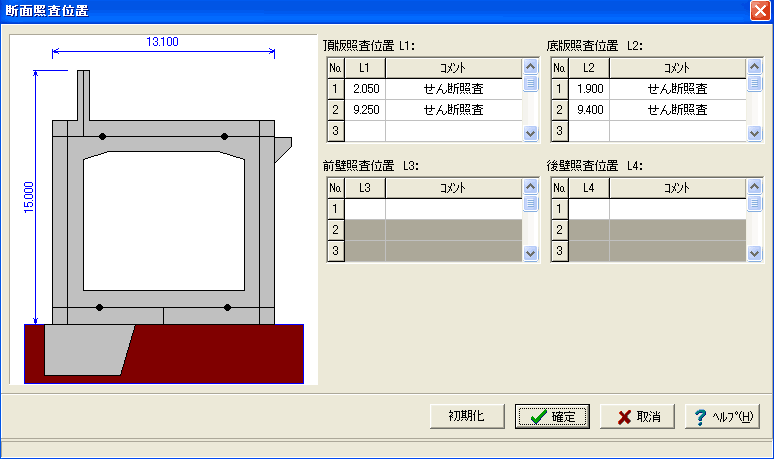The image size is (774, 459).
Task: Select せん断照査 comment in L2 row 1
Action: point(678,89)
